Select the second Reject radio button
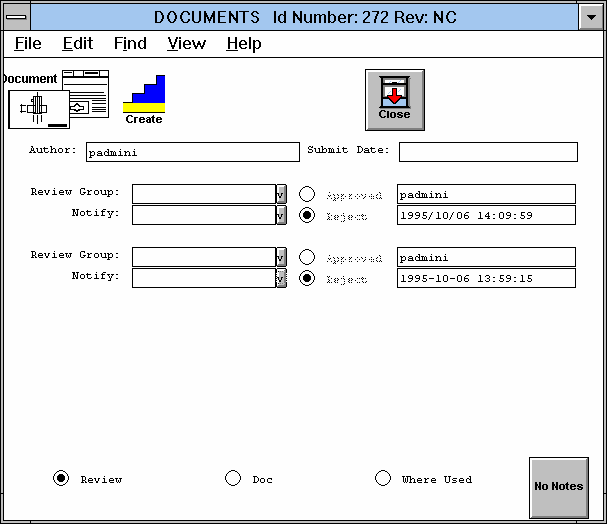607x524 pixels. point(308,278)
